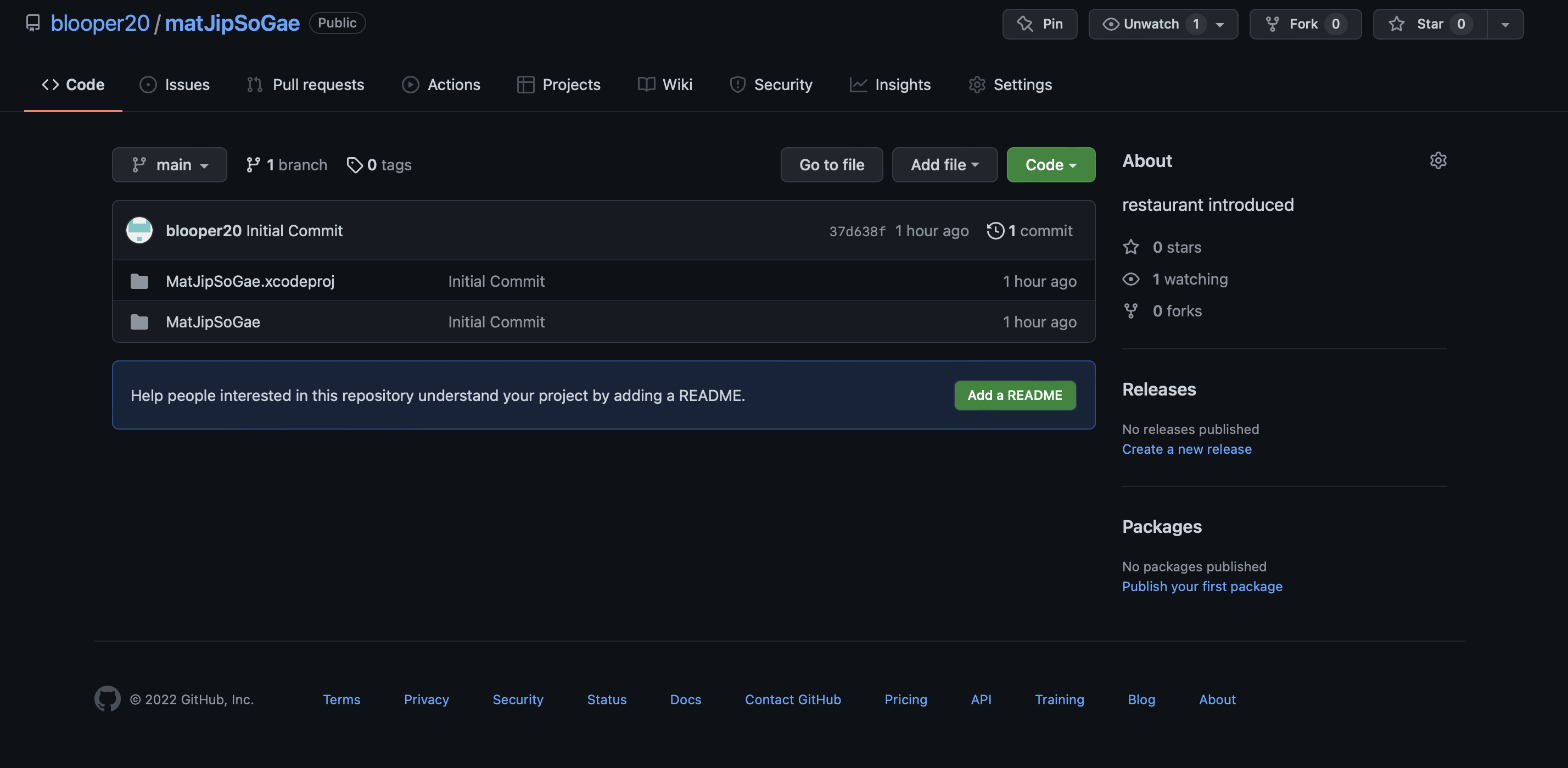Open the latest Initial Commit message link
Screen dimensions: 1568x768
pos(295,231)
